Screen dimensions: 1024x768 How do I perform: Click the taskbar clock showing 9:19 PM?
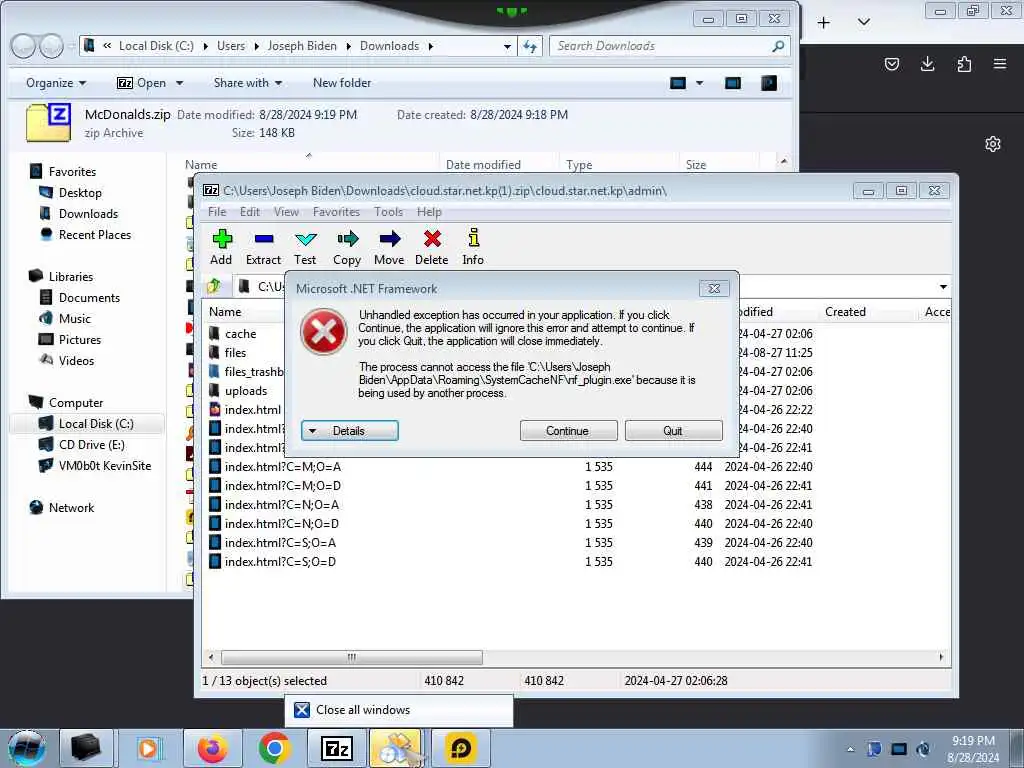point(973,749)
